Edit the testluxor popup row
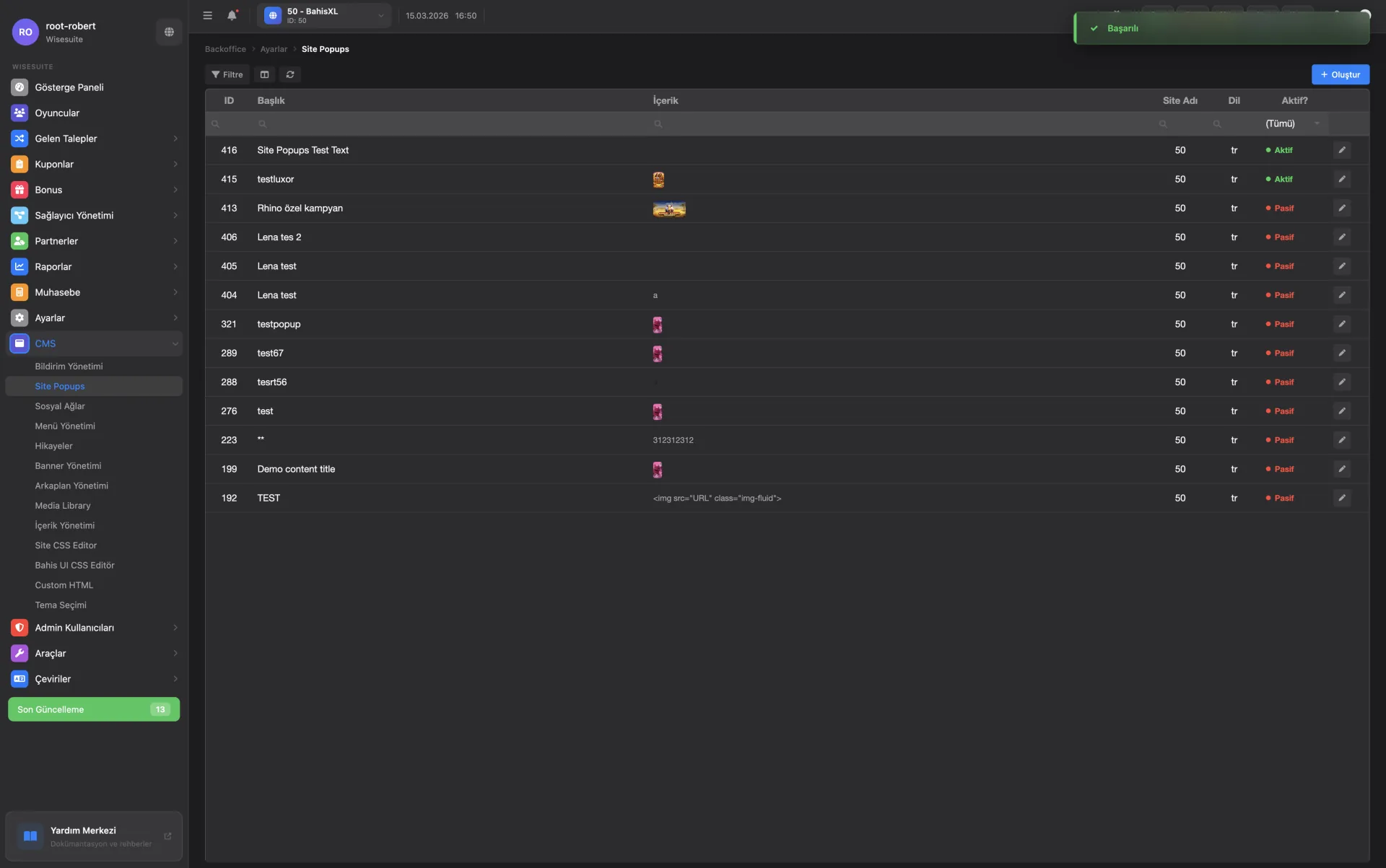 point(1341,179)
